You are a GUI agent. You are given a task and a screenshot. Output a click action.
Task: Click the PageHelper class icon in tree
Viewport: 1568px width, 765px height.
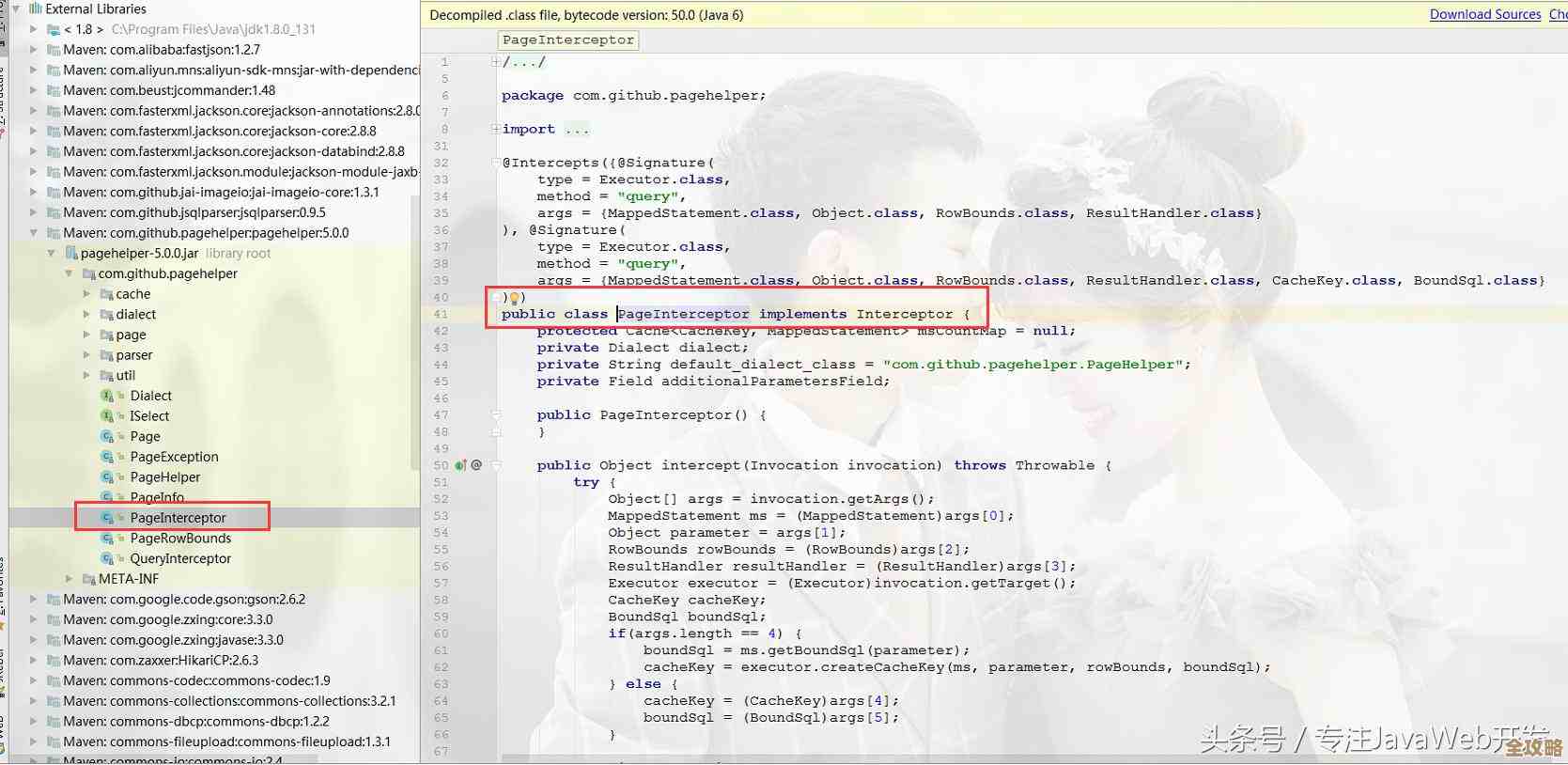107,477
